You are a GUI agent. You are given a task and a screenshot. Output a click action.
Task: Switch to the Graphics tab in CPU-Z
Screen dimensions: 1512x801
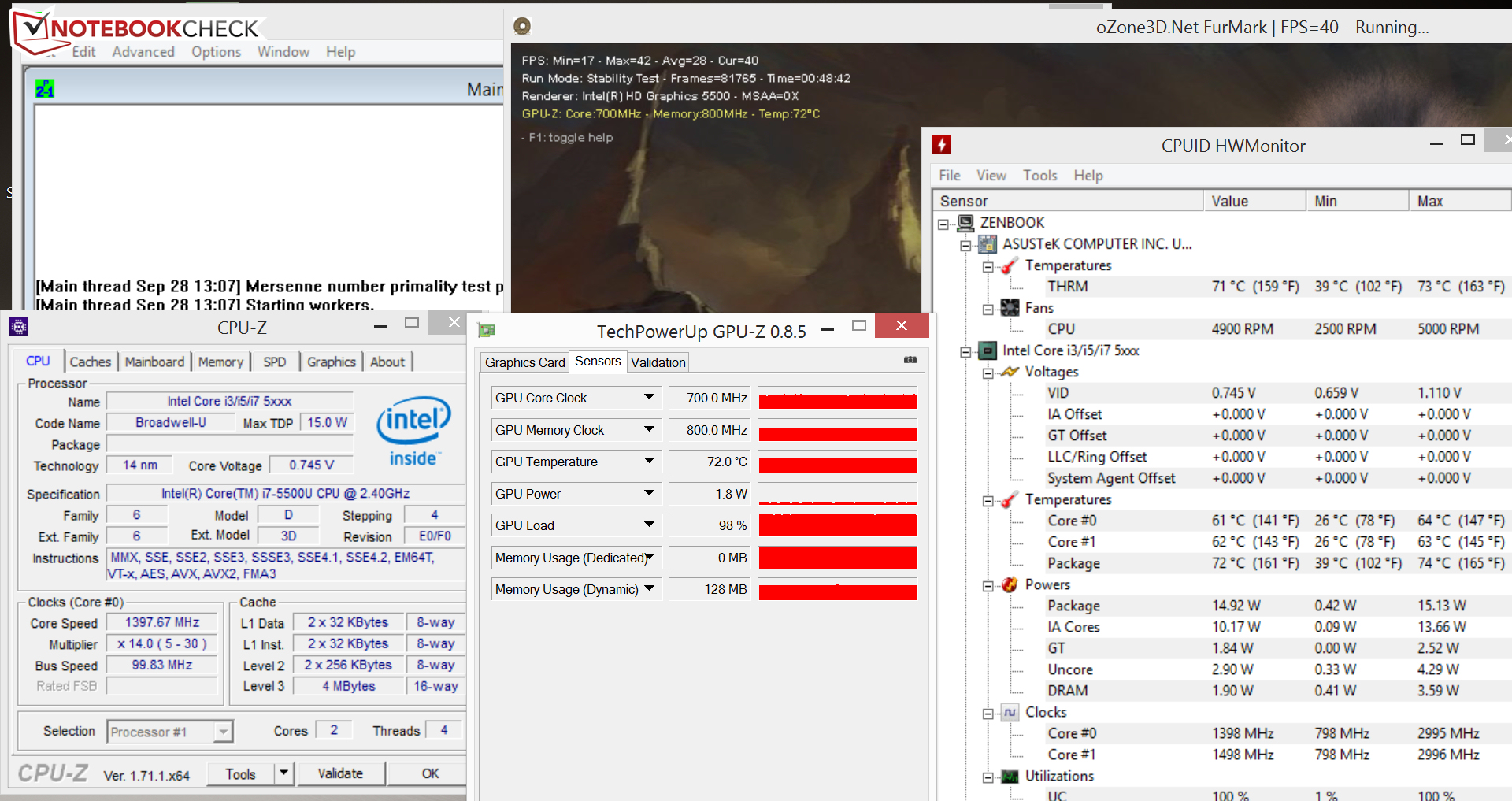tap(332, 362)
